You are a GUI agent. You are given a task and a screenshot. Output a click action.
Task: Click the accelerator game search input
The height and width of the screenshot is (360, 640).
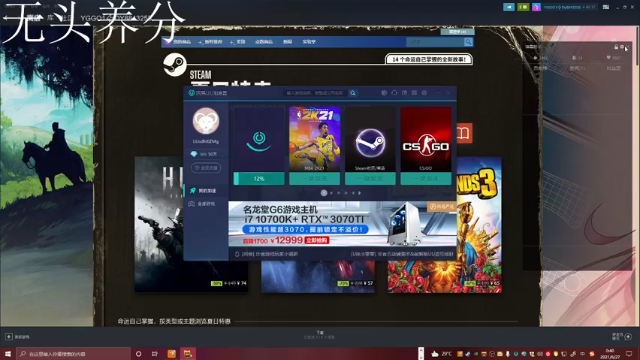tap(316, 93)
